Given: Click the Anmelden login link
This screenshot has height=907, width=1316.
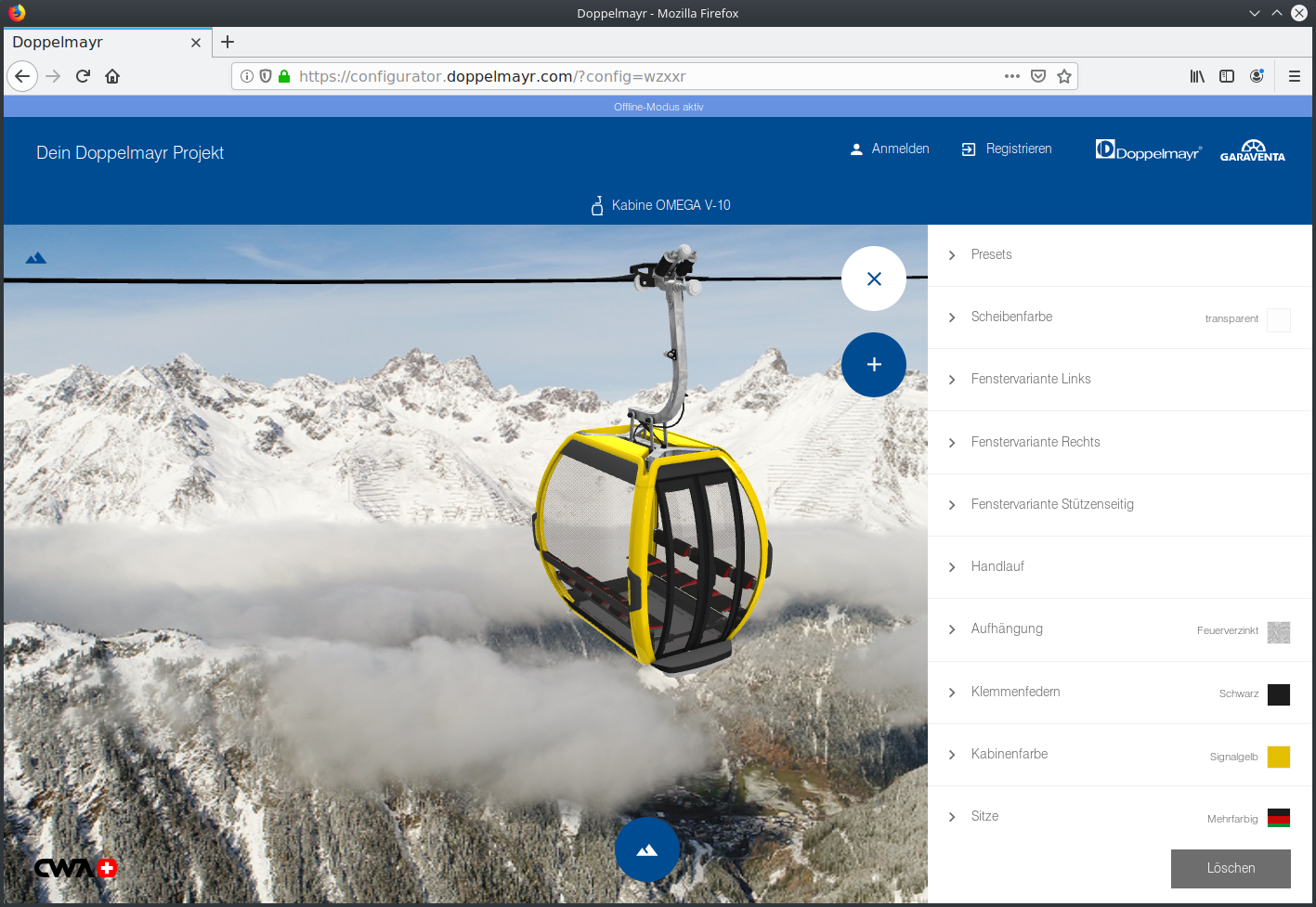Looking at the screenshot, I should click(890, 149).
